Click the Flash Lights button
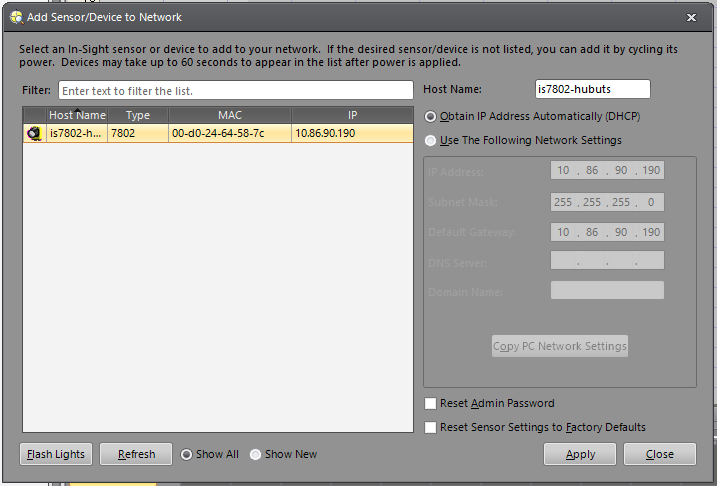This screenshot has height=486, width=717. [56, 454]
